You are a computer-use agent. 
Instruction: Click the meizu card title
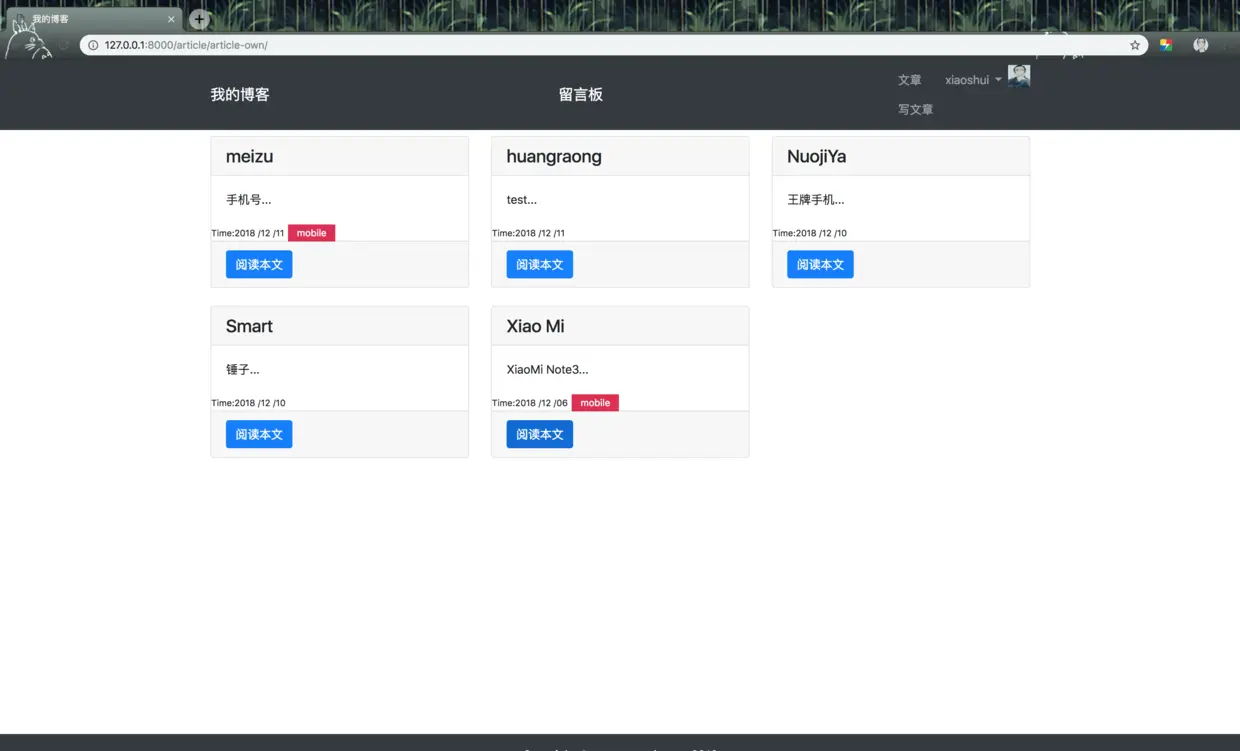249,157
